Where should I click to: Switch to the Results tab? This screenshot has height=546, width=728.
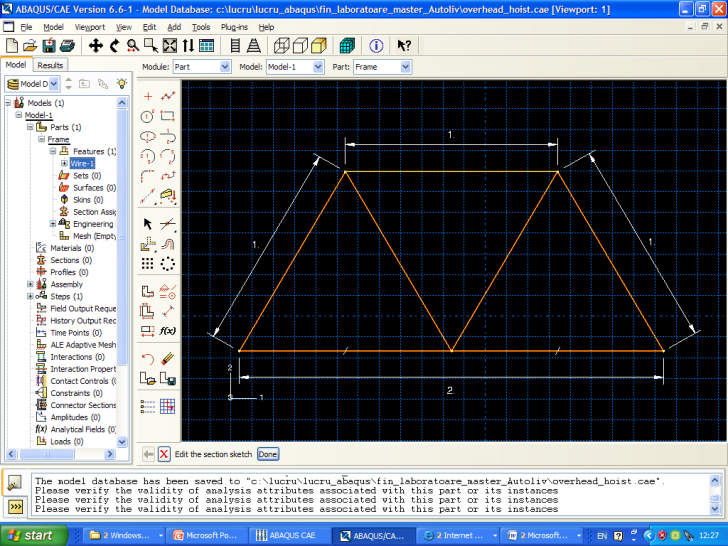pyautogui.click(x=50, y=65)
